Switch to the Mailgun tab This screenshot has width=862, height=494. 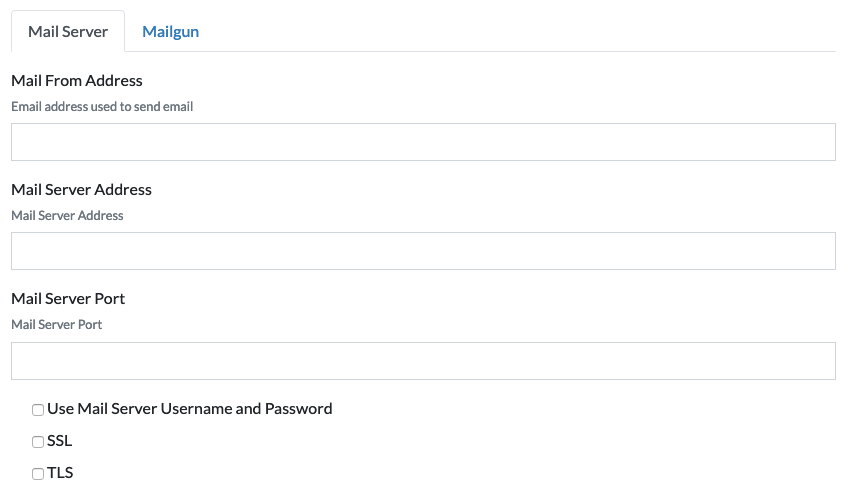[x=170, y=31]
